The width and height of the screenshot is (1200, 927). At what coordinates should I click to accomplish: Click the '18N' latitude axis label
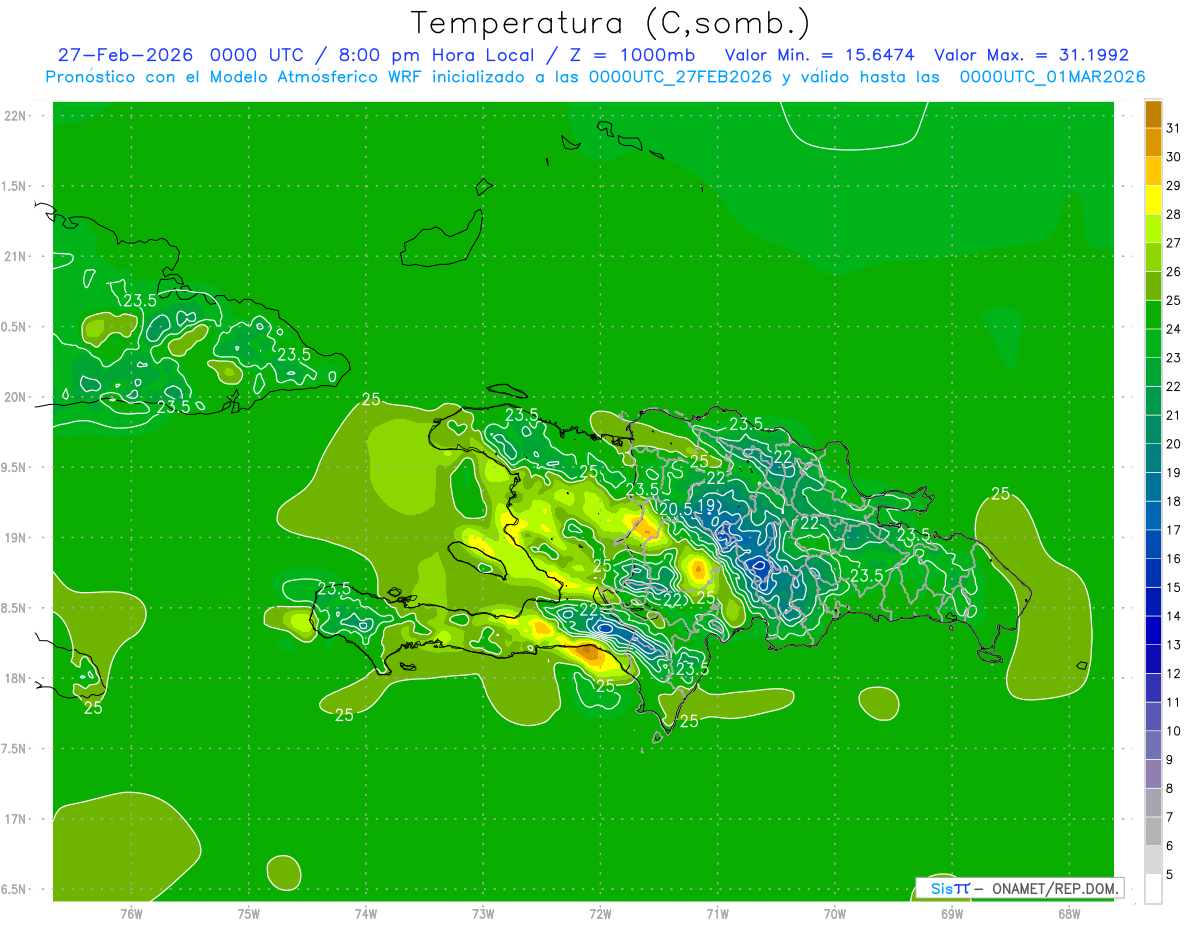tap(15, 678)
